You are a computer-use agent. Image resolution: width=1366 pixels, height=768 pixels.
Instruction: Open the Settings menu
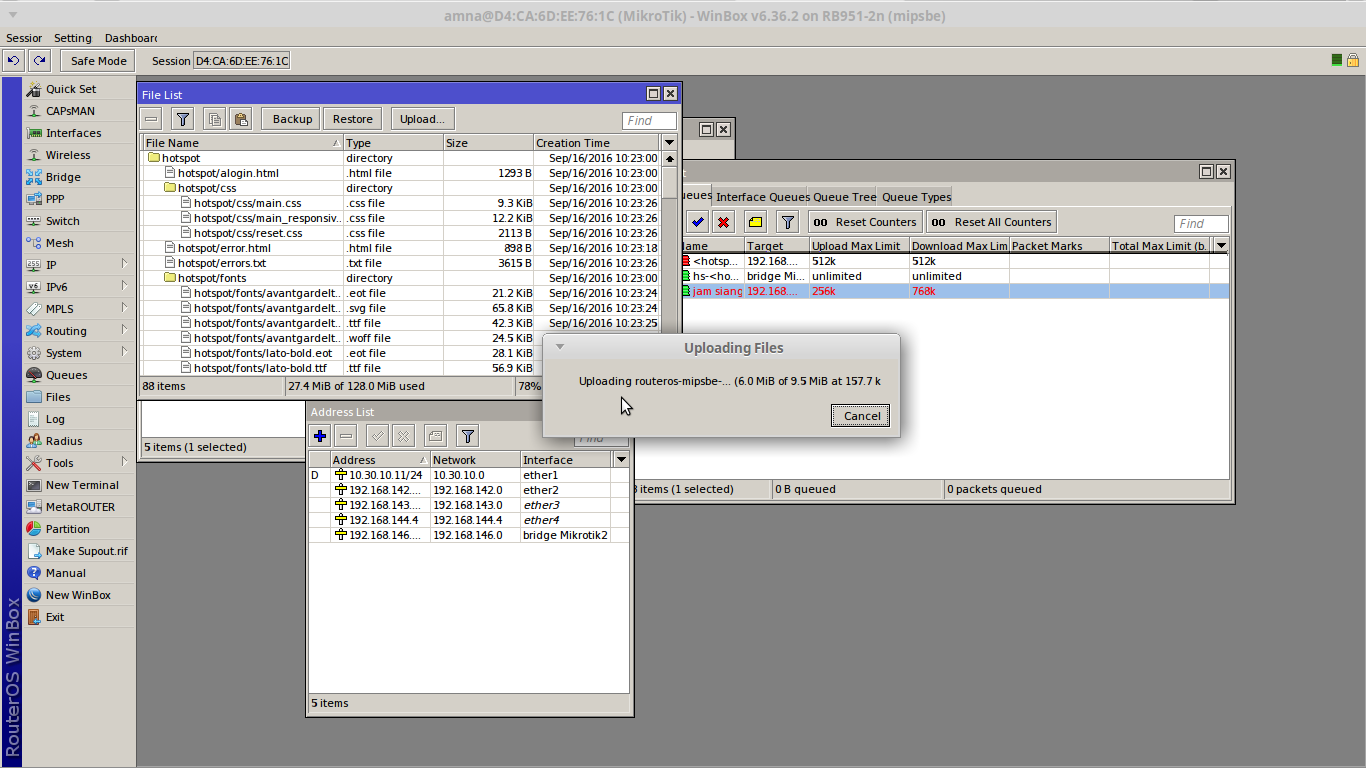tap(73, 38)
